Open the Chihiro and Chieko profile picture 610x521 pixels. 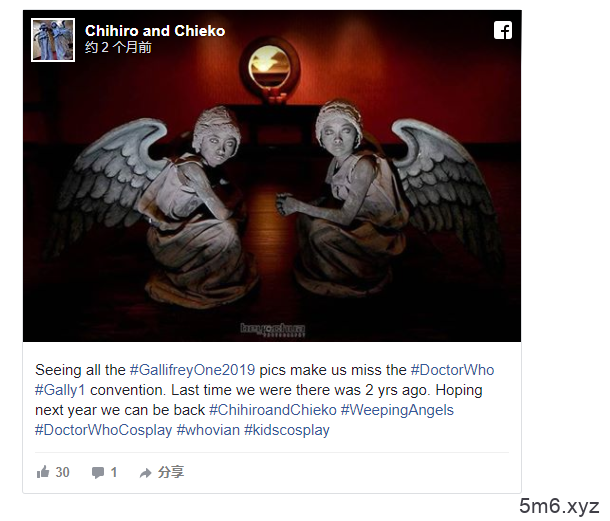pos(53,40)
